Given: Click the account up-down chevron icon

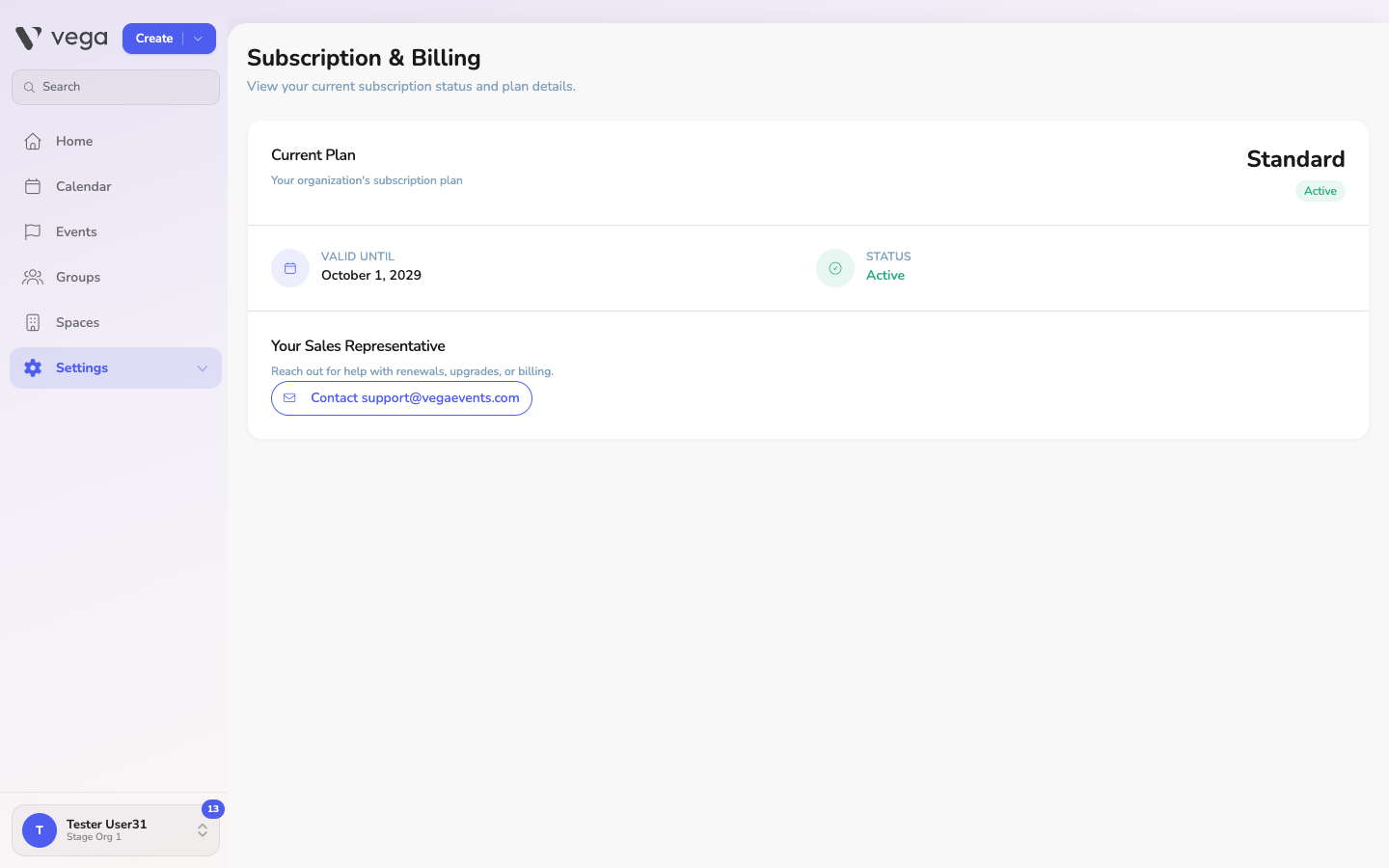Looking at the screenshot, I should (x=203, y=830).
